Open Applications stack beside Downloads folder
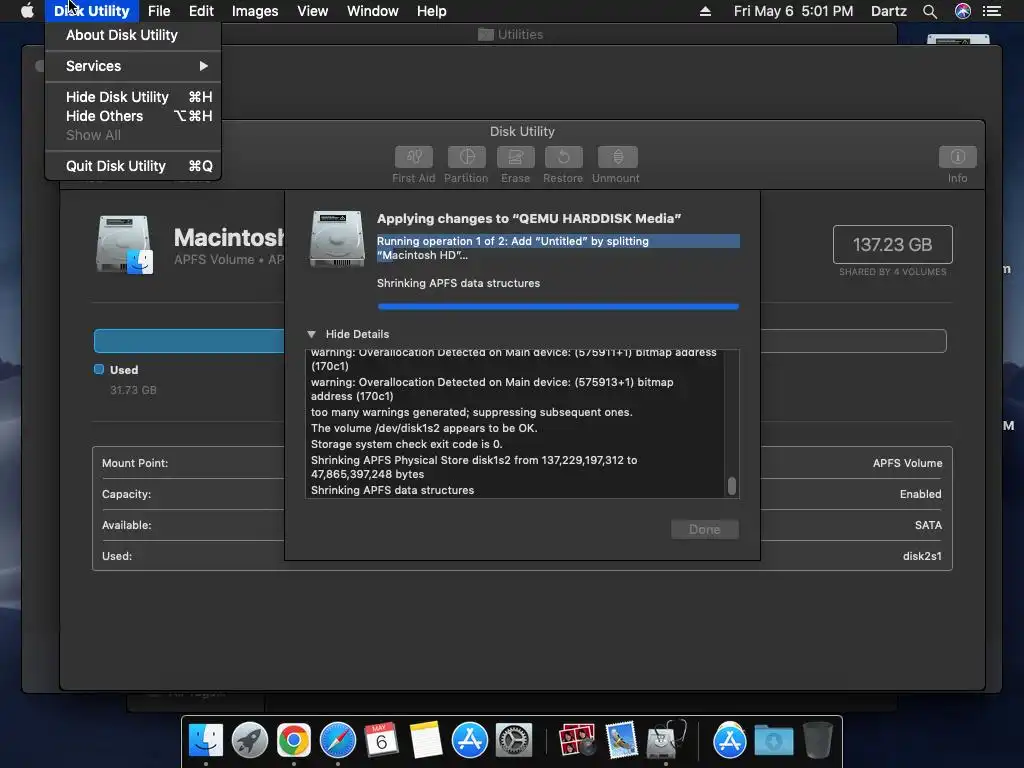 point(729,741)
